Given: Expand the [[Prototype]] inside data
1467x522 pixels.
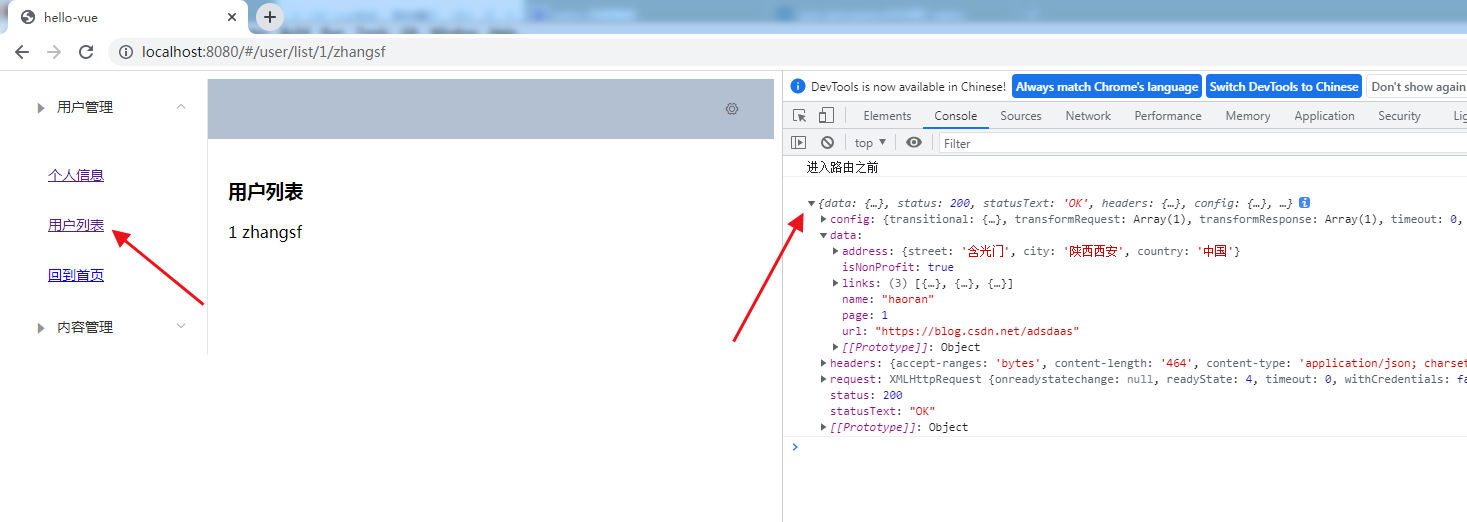Looking at the screenshot, I should pos(836,347).
